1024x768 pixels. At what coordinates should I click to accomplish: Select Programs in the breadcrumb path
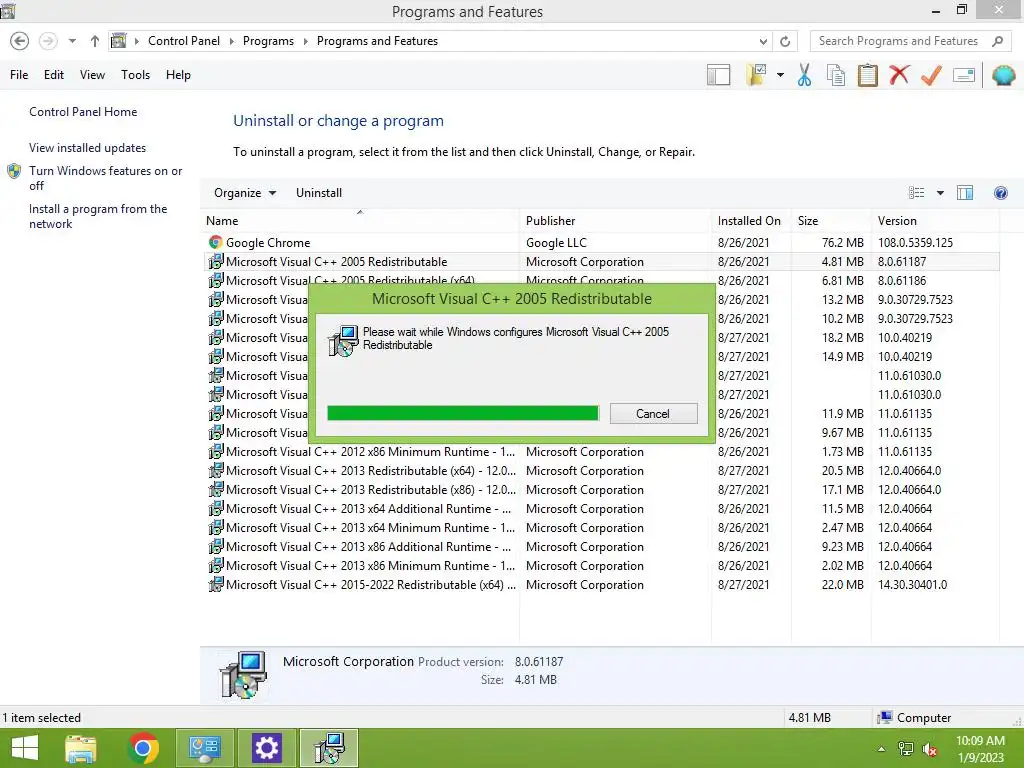(x=268, y=40)
